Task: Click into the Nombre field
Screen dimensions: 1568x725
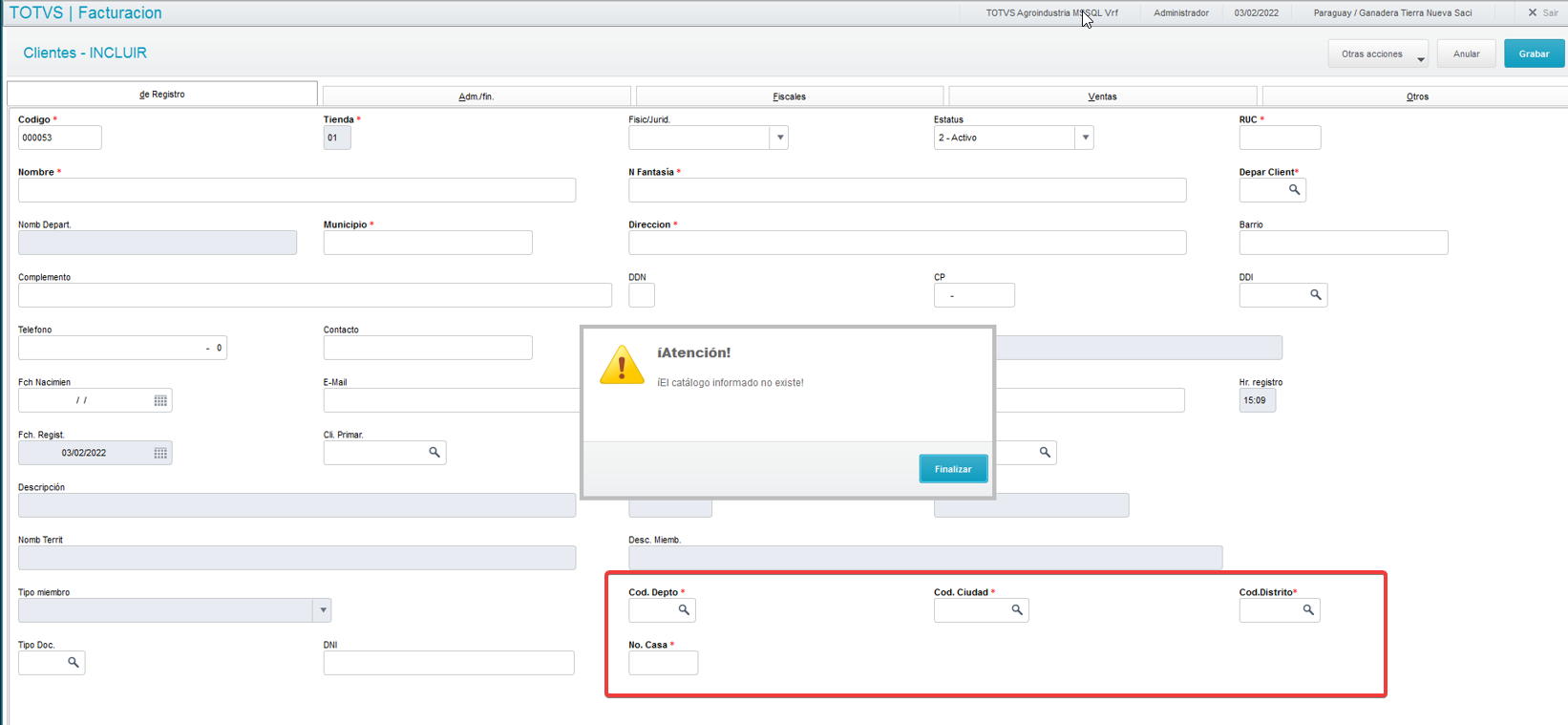Action: click(x=297, y=190)
